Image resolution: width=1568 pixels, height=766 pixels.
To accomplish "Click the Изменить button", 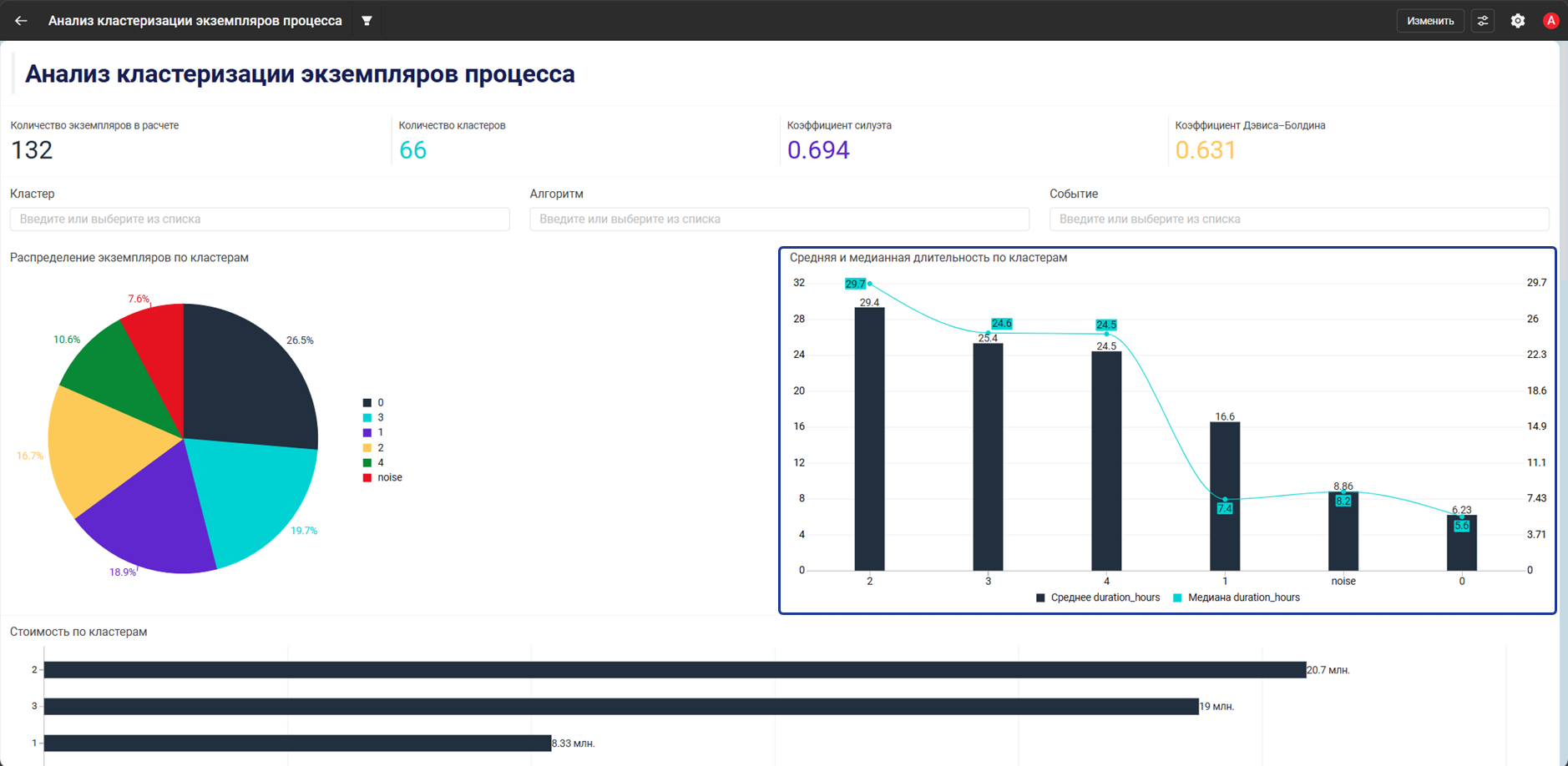I will pyautogui.click(x=1430, y=21).
